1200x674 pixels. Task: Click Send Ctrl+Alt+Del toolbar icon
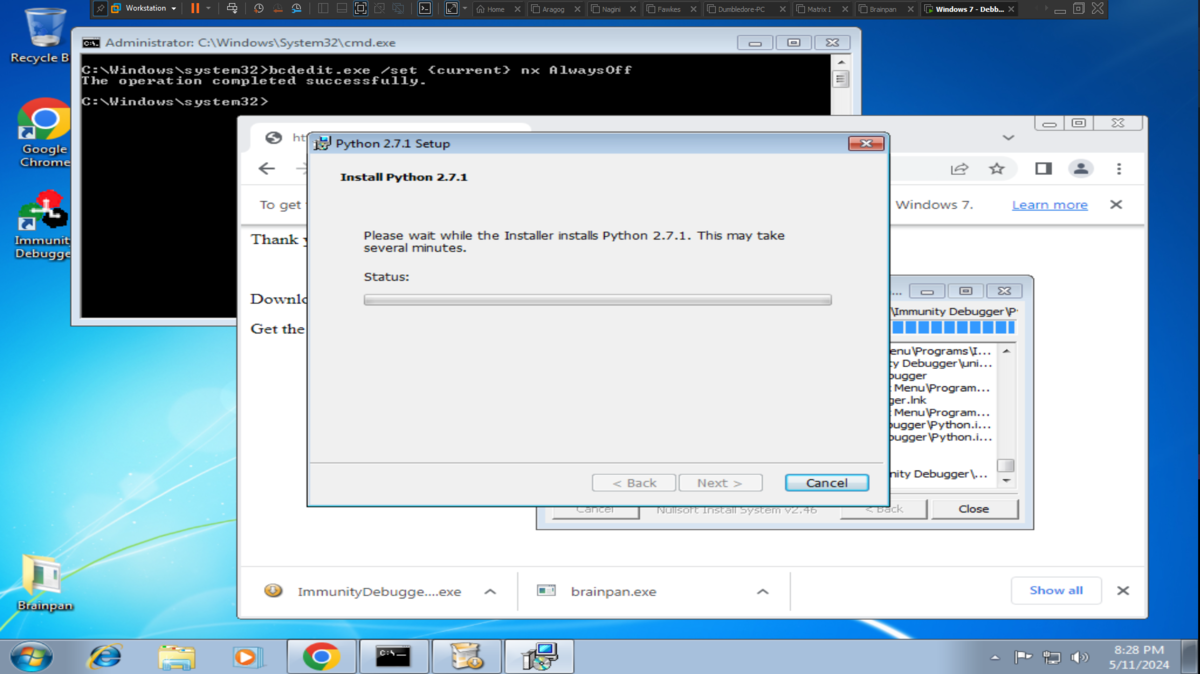pos(232,8)
